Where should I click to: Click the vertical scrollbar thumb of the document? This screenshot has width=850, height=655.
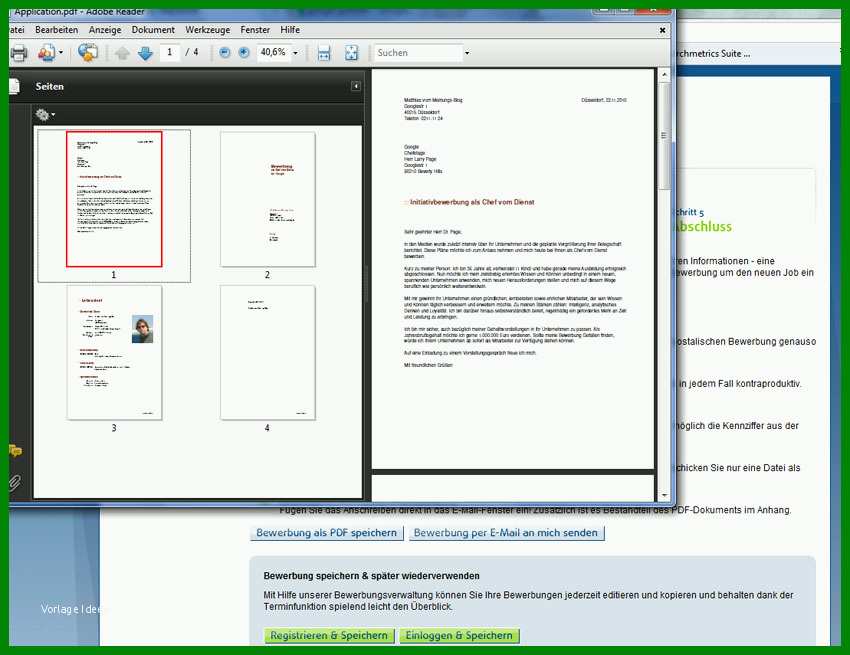[x=664, y=136]
